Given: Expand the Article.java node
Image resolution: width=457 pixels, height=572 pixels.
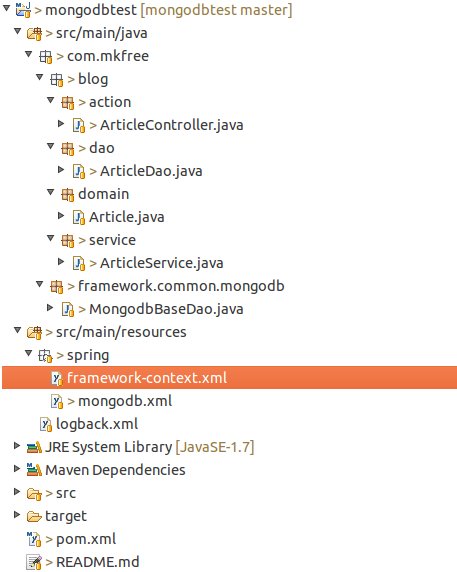Looking at the screenshot, I should [61, 216].
